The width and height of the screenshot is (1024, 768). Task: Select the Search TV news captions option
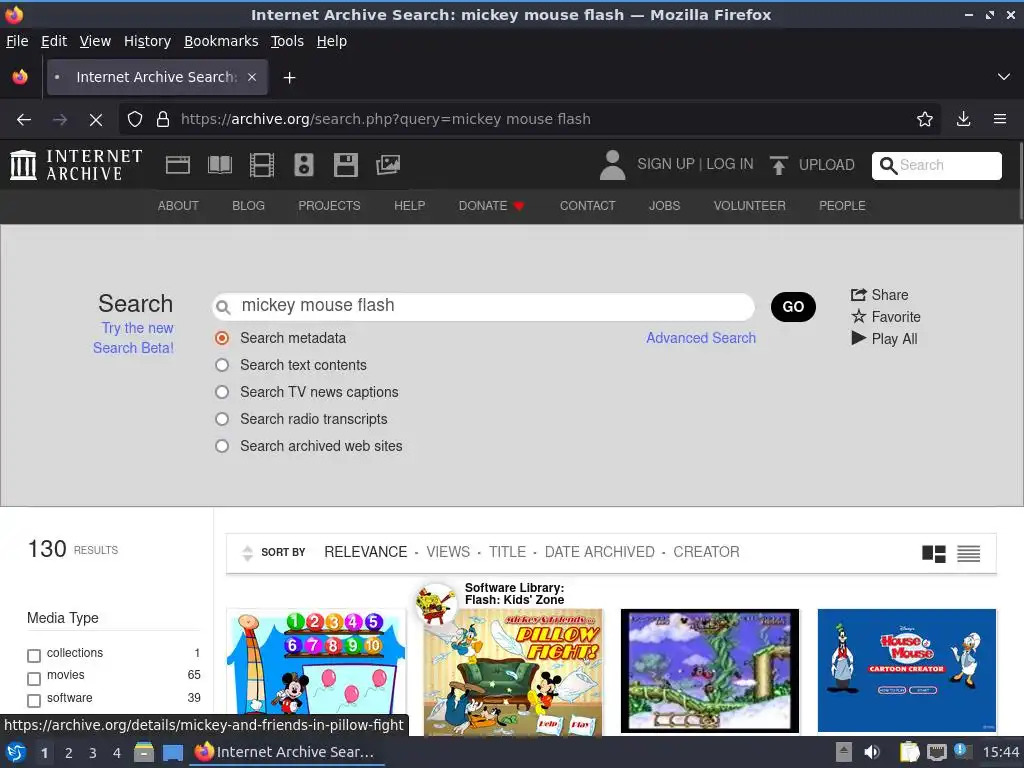[x=222, y=392]
